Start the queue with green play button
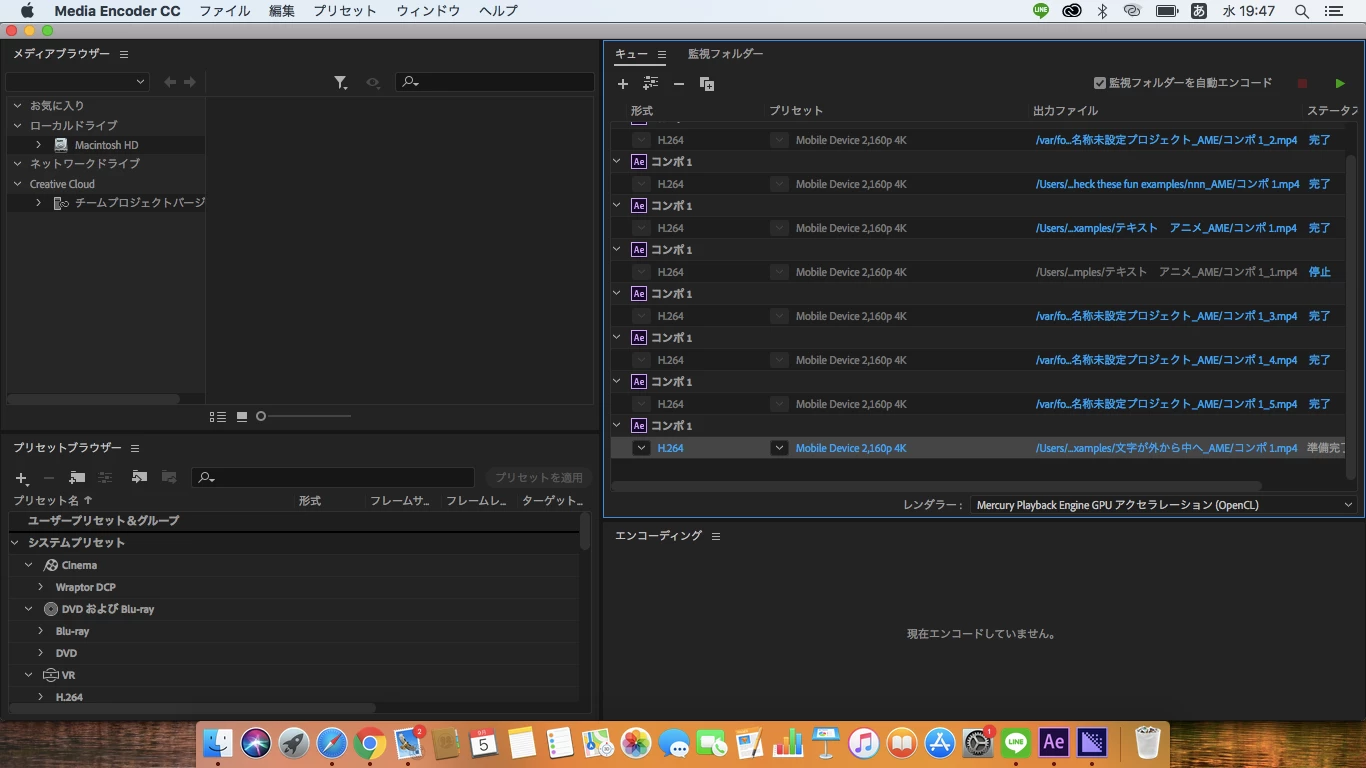 (1340, 84)
